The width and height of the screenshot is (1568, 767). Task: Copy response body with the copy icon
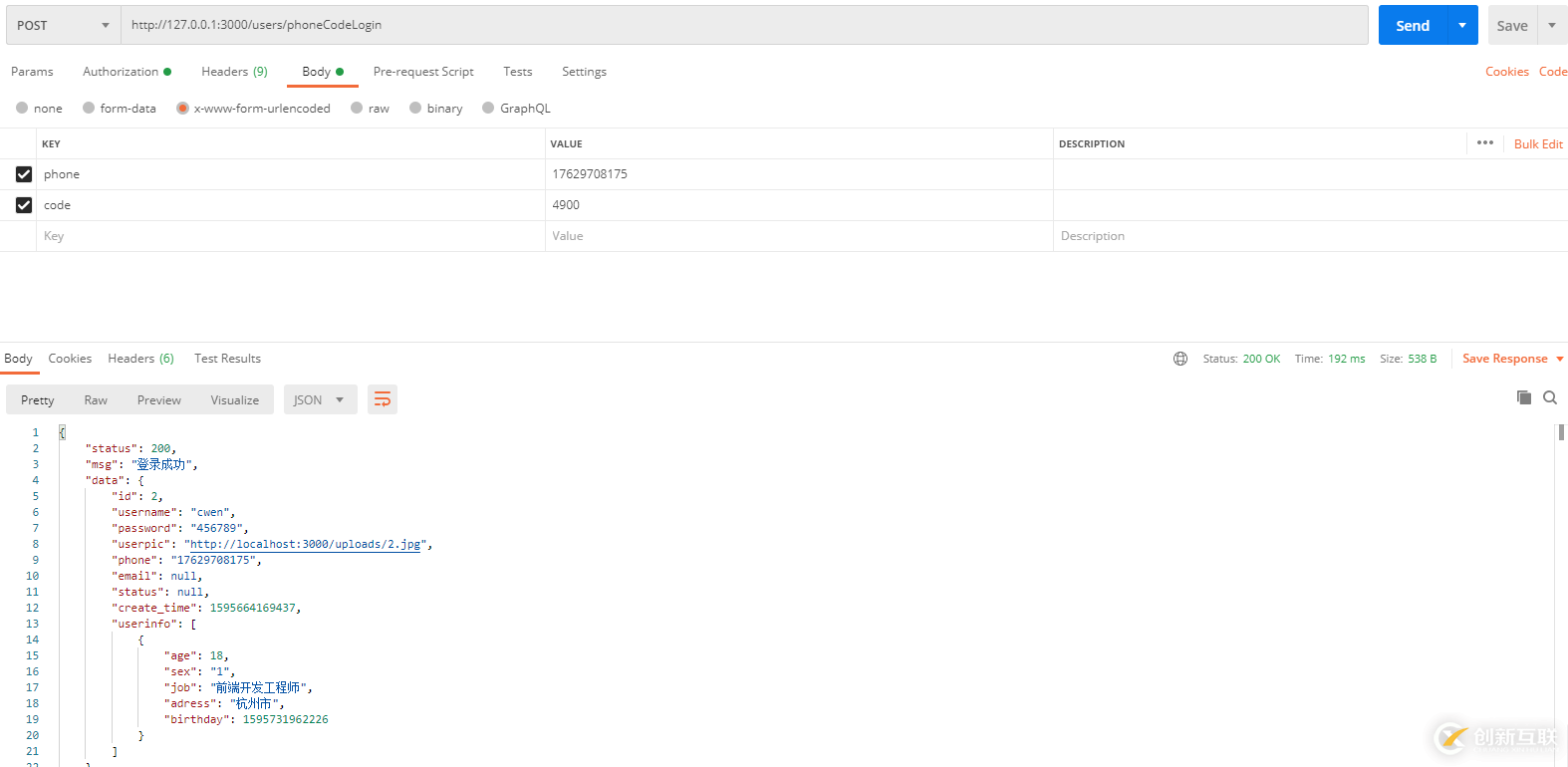(x=1524, y=397)
